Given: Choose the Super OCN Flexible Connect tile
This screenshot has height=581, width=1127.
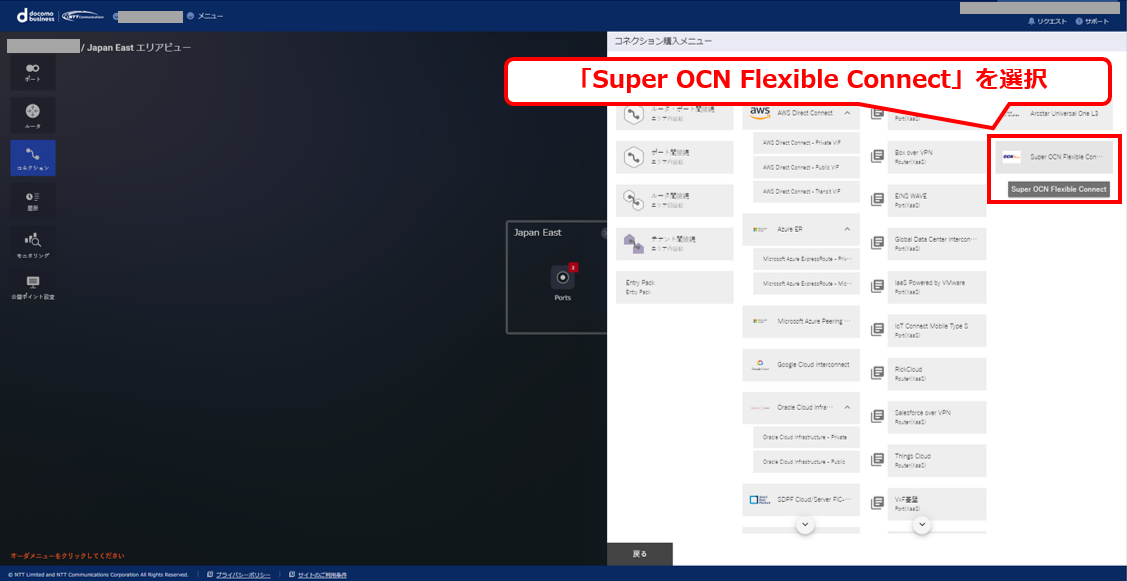Looking at the screenshot, I should click(1053, 157).
